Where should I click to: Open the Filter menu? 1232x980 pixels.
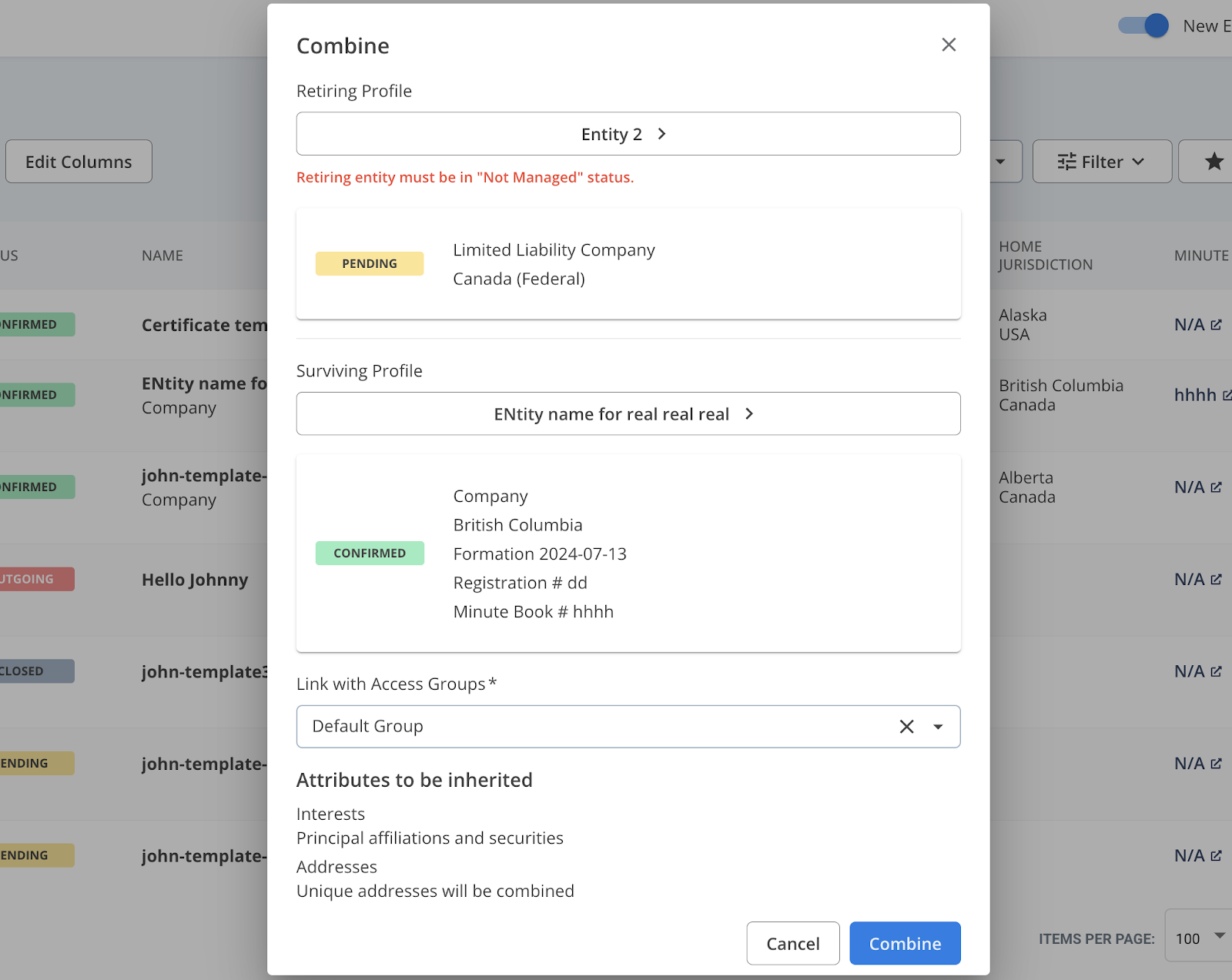(1101, 162)
